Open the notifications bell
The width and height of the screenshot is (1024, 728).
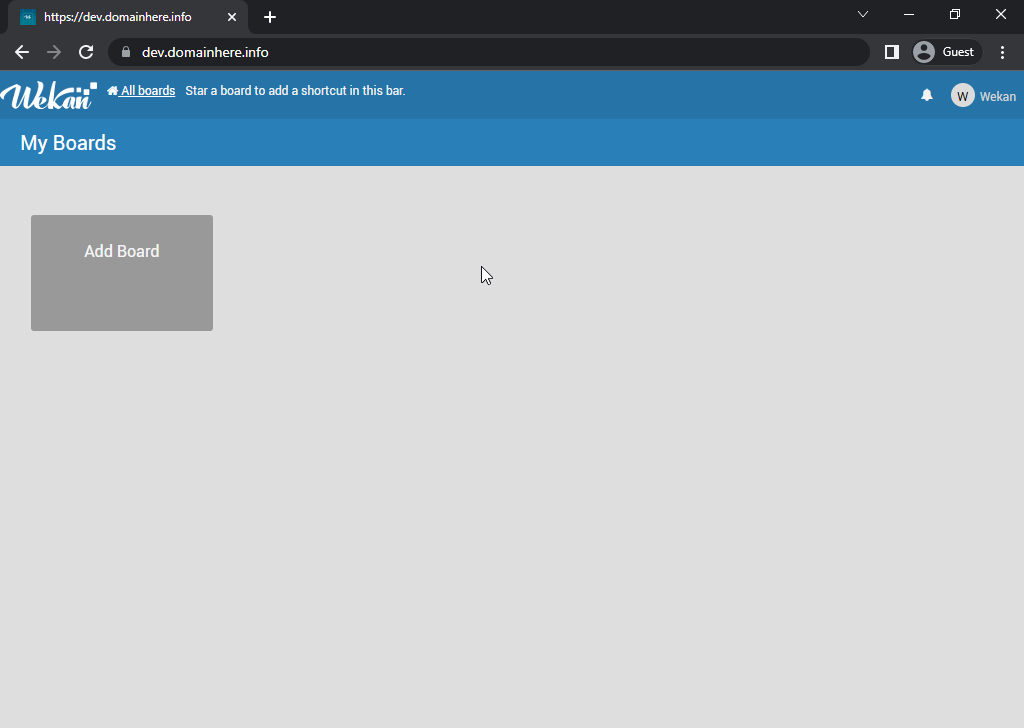927,95
